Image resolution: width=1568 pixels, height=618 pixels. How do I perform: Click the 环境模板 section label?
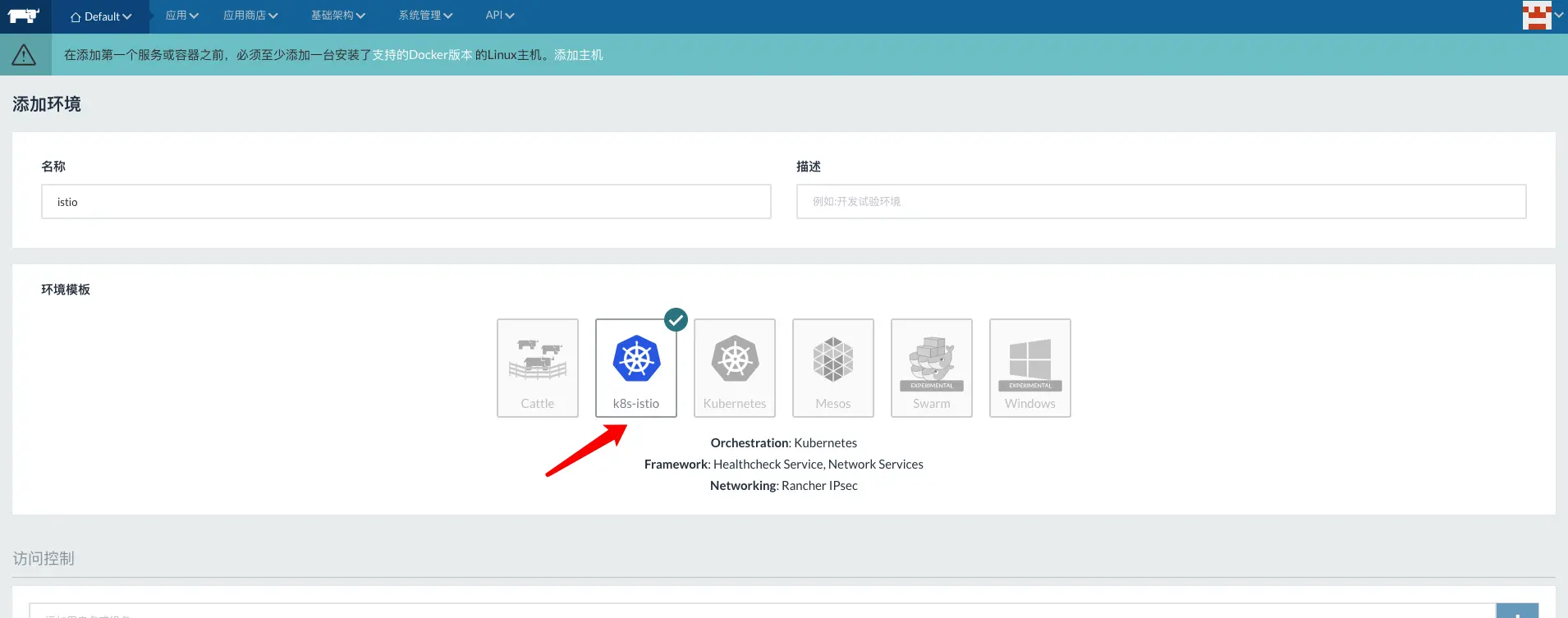66,290
